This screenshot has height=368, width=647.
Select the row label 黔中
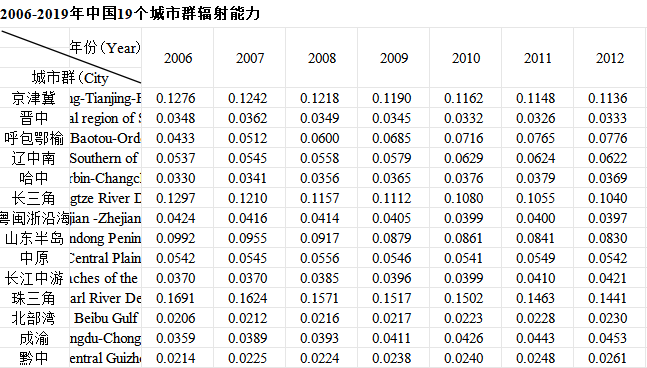pos(33,358)
